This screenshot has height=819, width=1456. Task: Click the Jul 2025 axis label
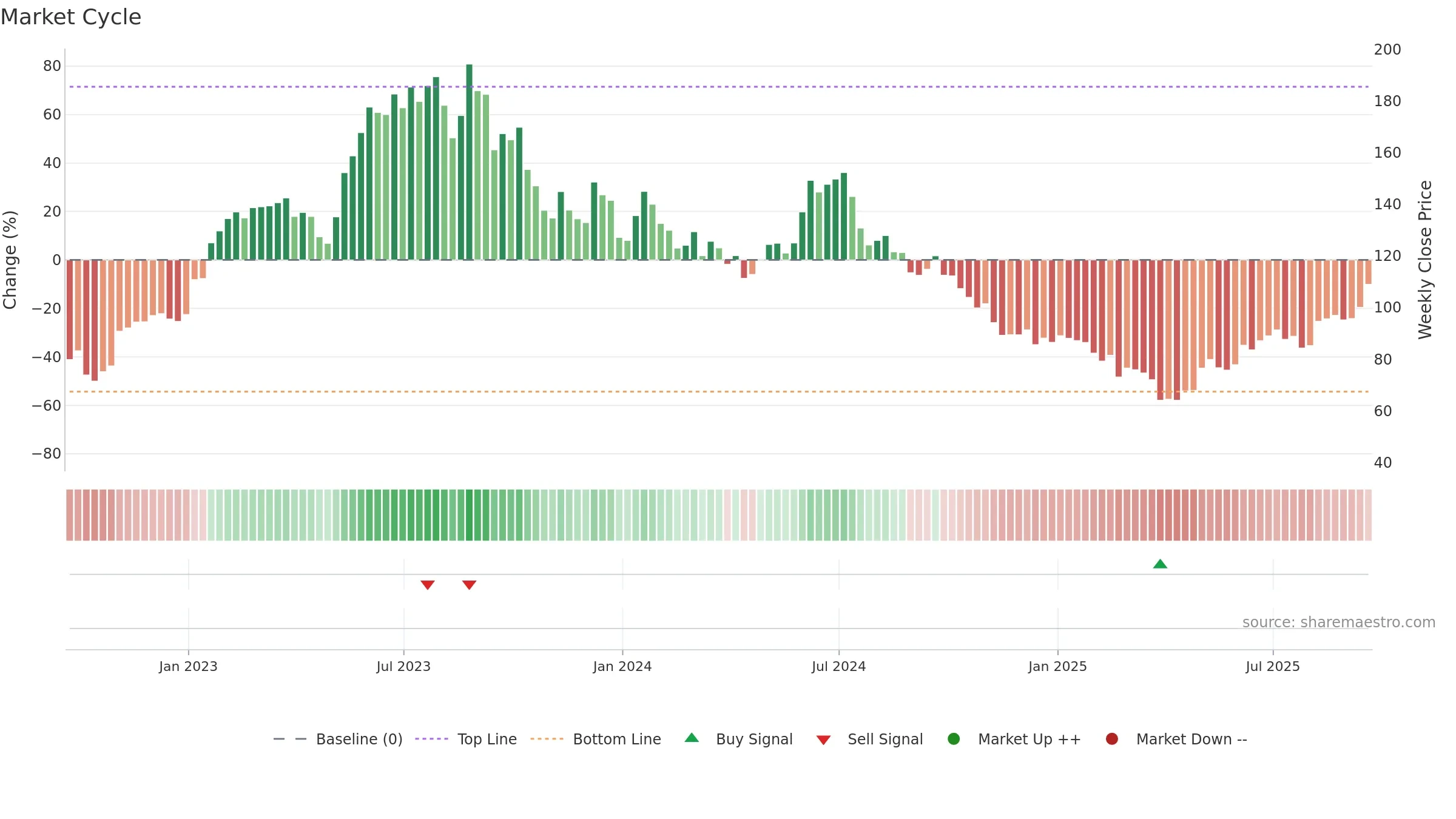coord(1273,666)
